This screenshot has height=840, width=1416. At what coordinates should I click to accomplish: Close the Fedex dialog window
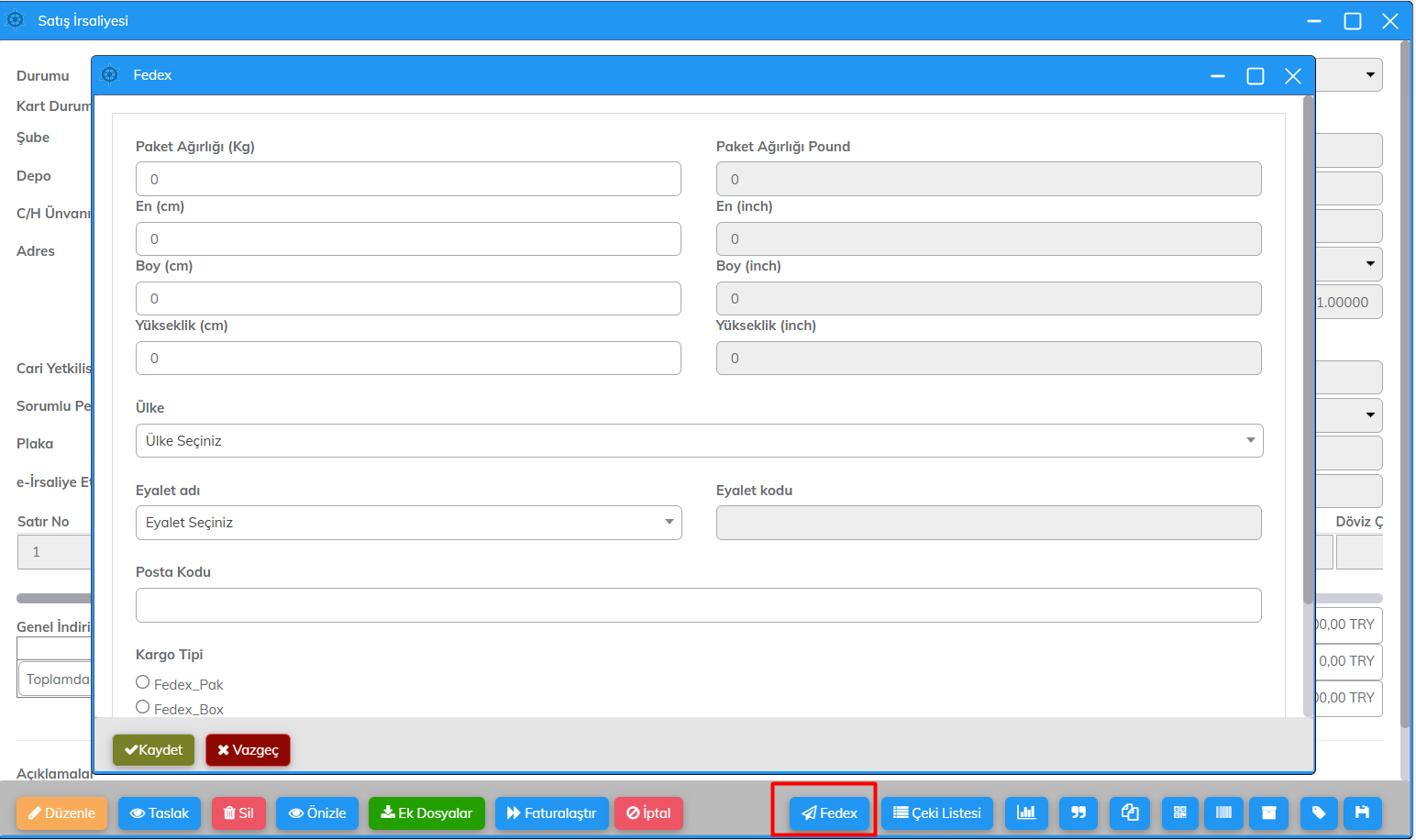pyautogui.click(x=1293, y=76)
